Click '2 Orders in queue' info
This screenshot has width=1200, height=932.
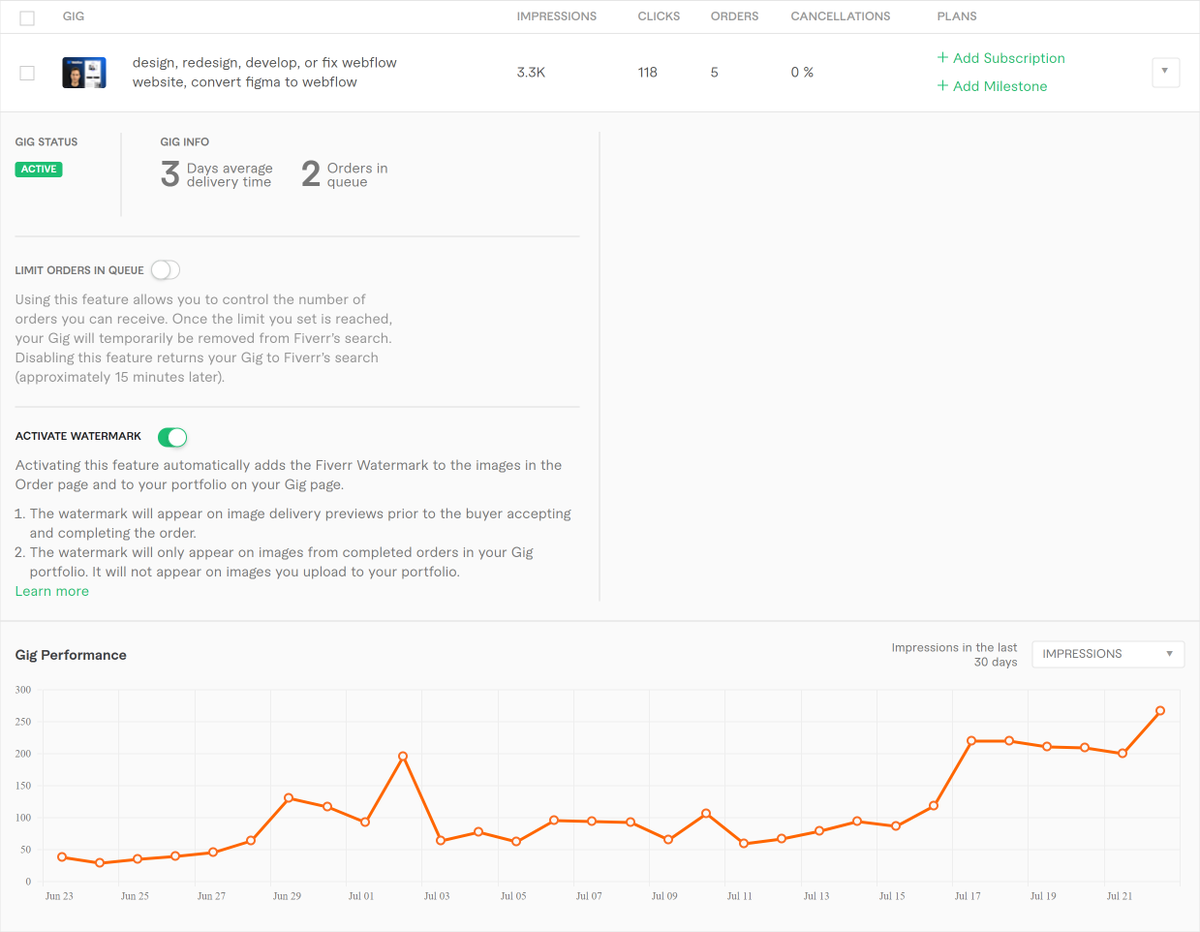[344, 175]
